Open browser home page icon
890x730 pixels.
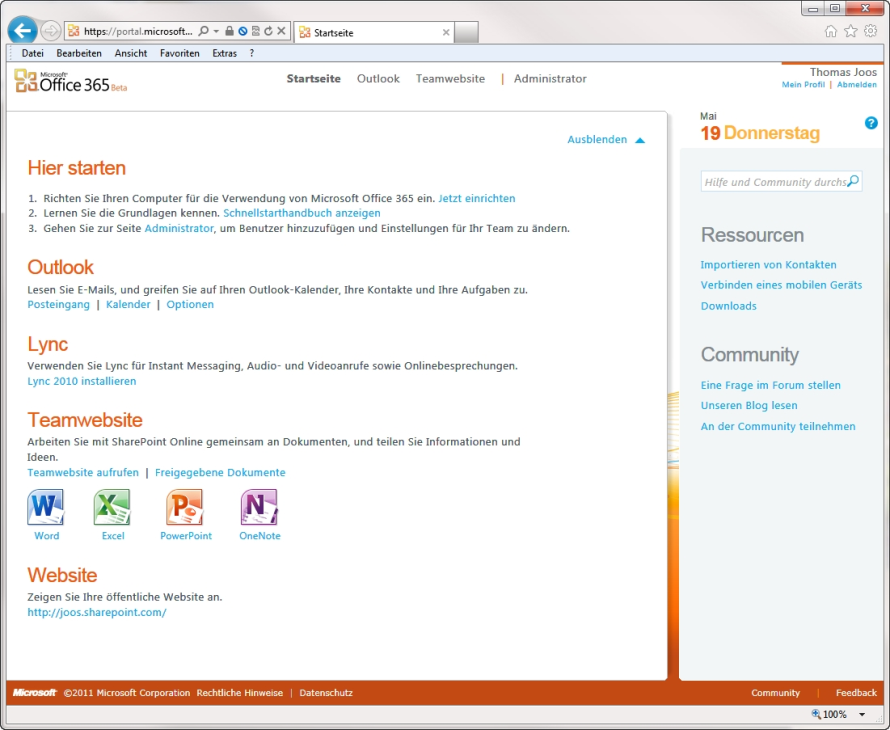tap(831, 31)
